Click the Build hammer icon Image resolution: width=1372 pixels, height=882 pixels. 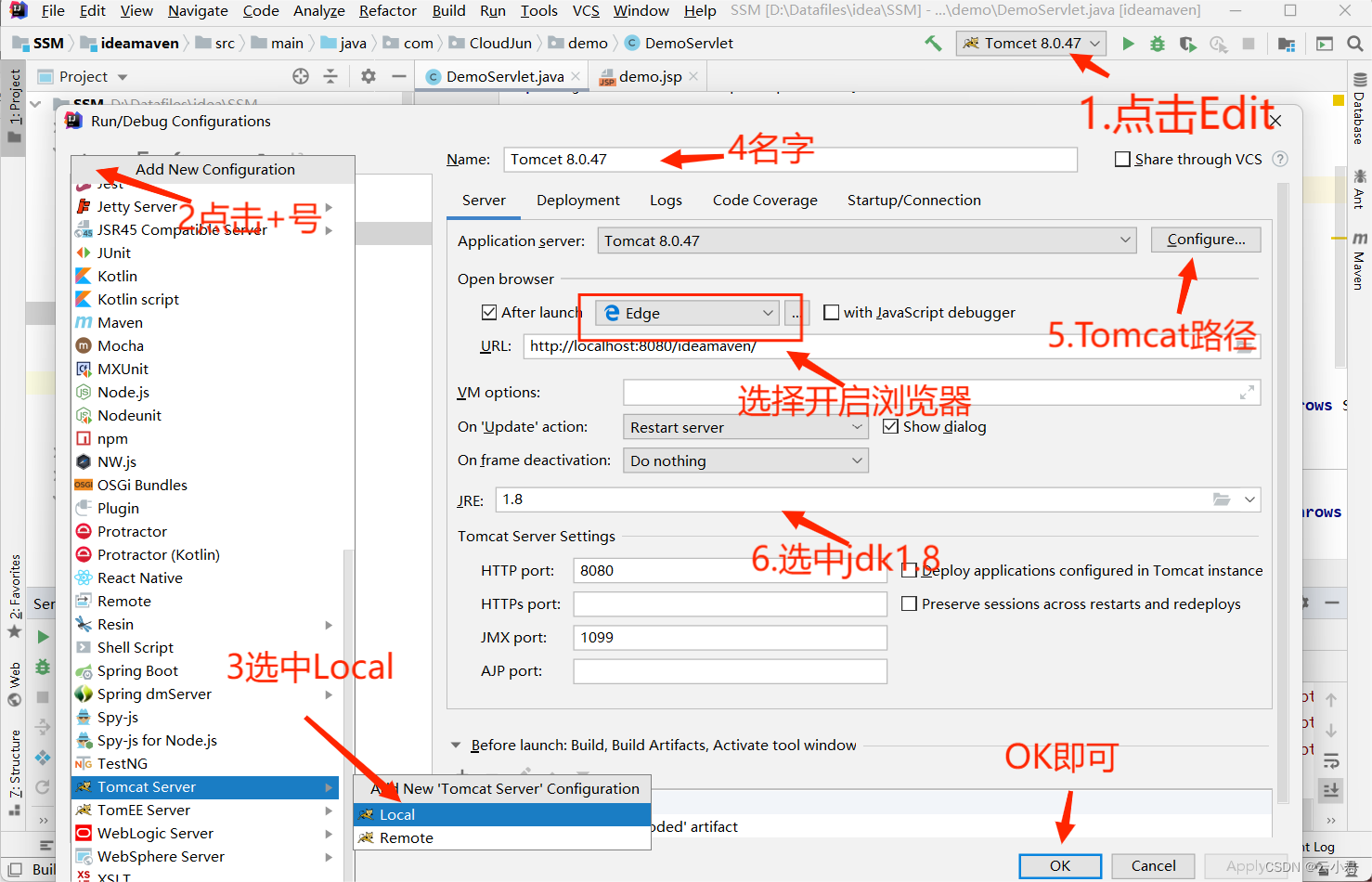coord(933,44)
